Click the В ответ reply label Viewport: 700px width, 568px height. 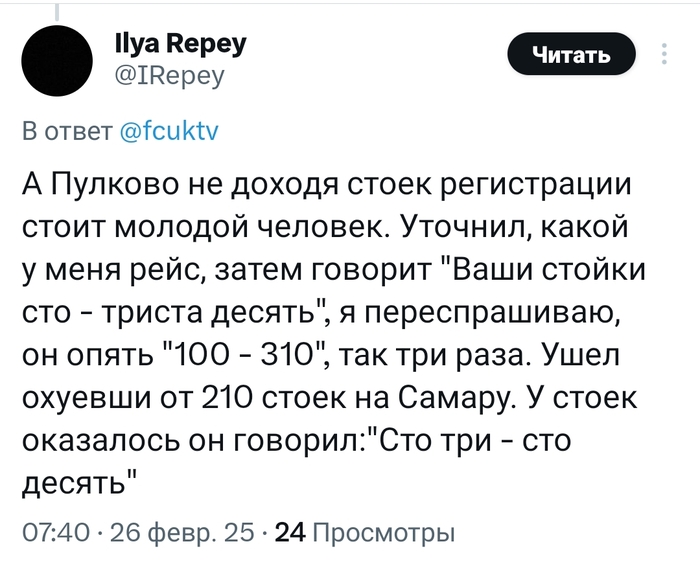[66, 131]
